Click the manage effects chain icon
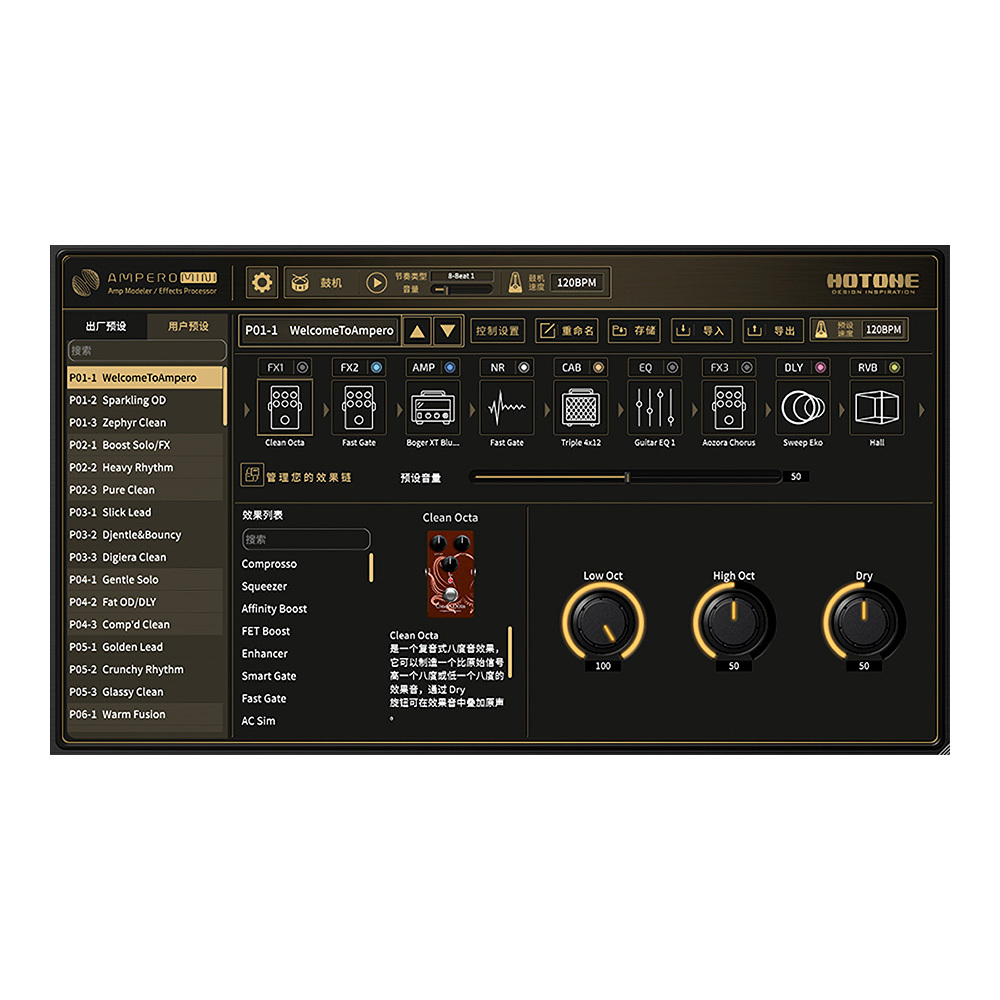1000x1000 pixels. 252,476
